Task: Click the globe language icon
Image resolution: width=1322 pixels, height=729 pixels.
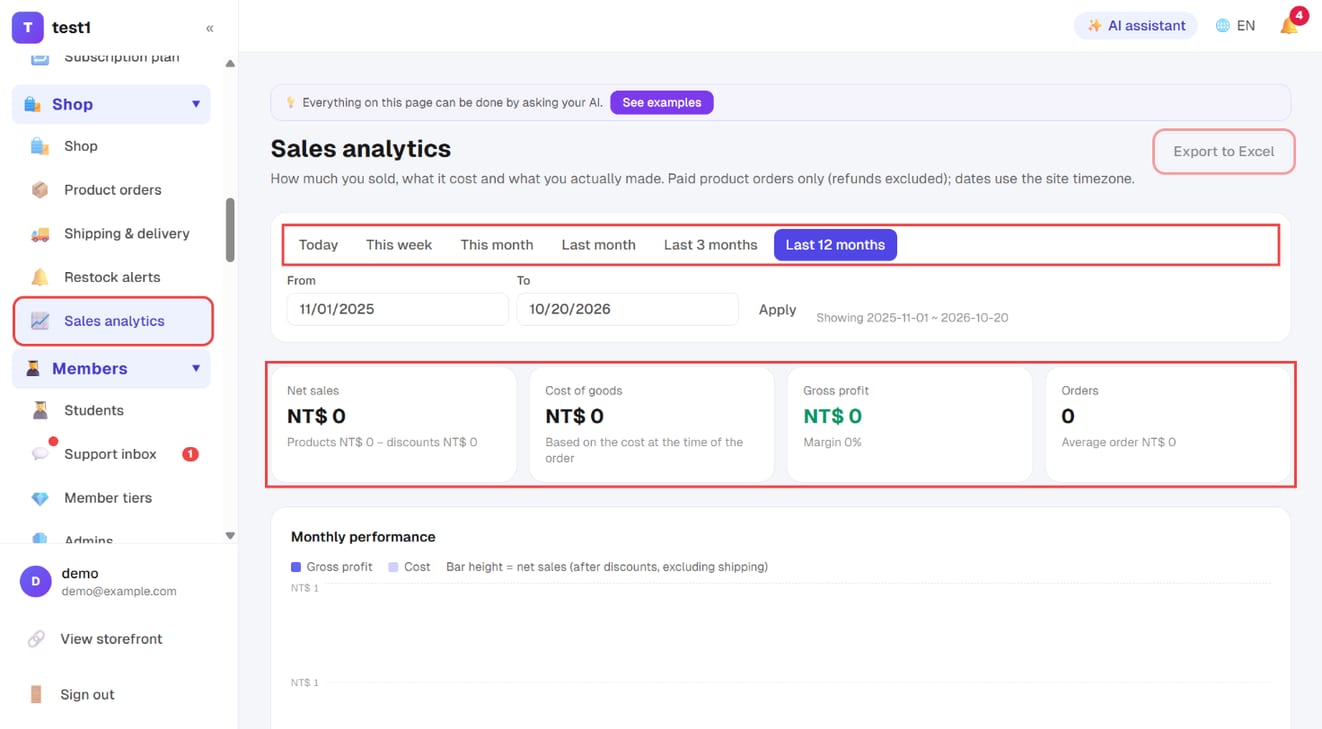Action: click(1222, 26)
